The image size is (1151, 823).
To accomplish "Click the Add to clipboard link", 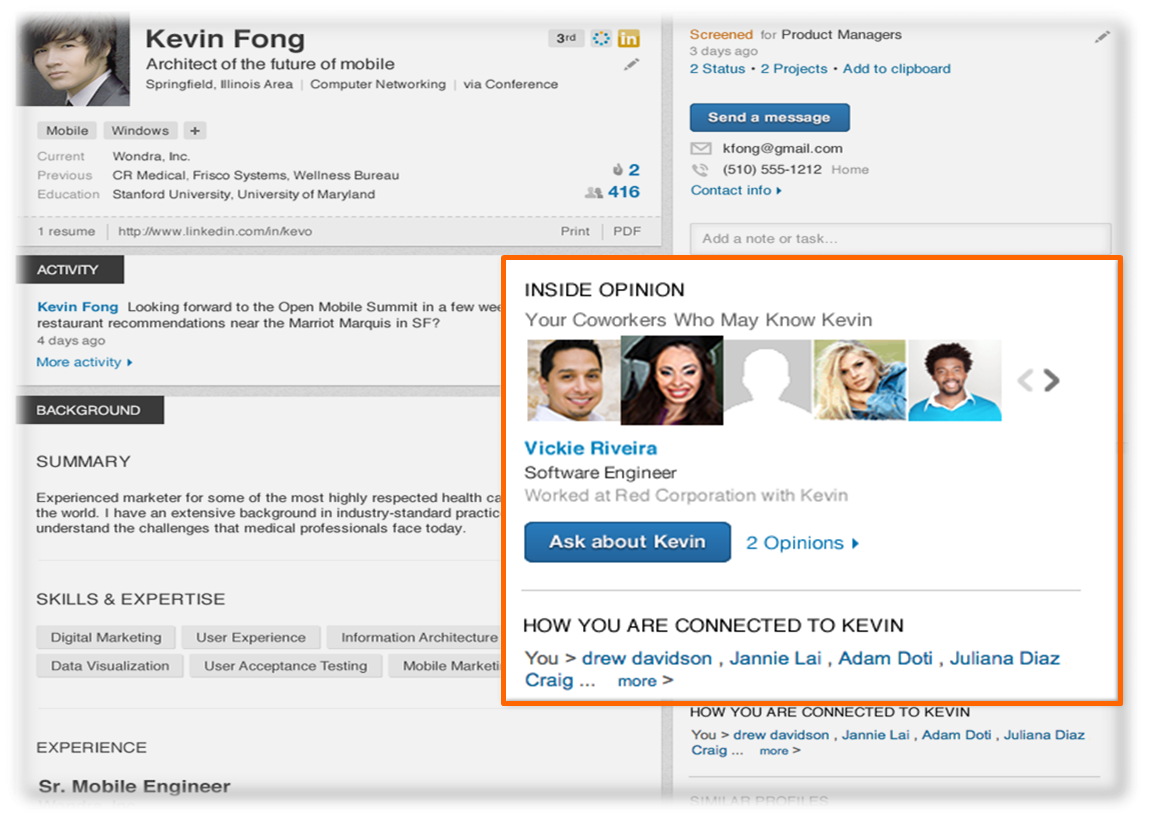I will tap(896, 69).
